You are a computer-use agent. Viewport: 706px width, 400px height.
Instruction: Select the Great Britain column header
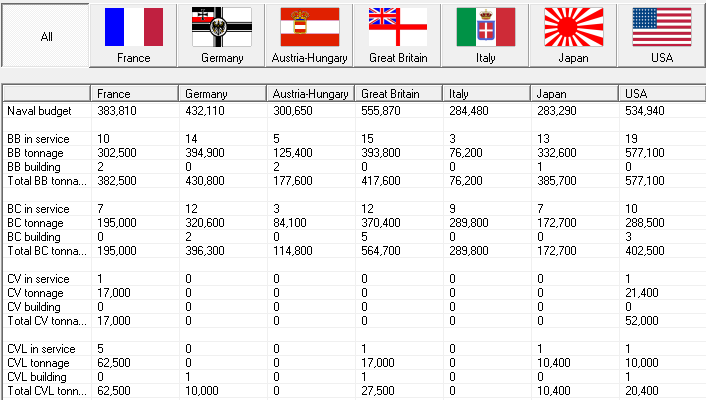tap(399, 93)
